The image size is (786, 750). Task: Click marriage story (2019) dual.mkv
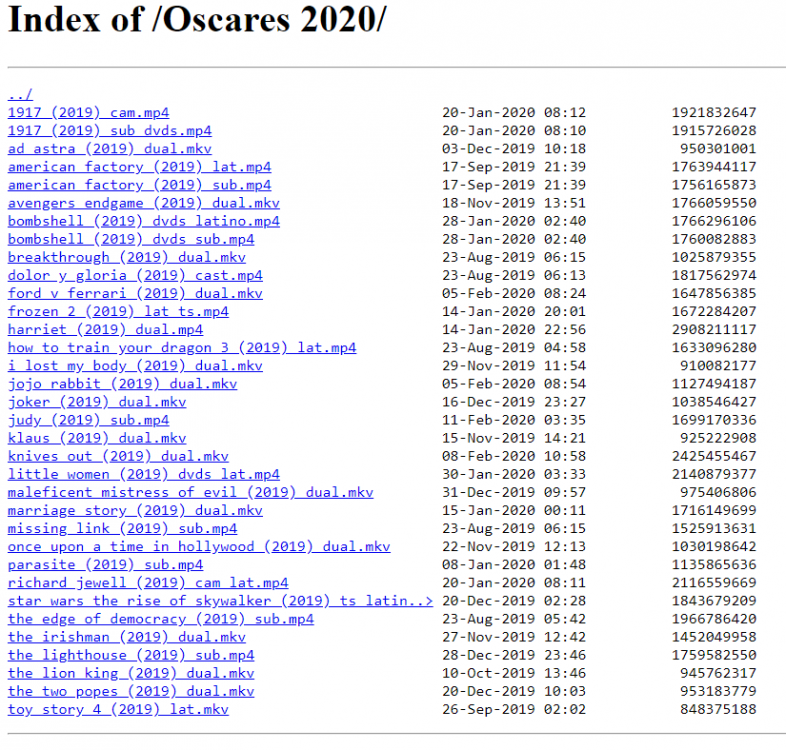click(x=135, y=510)
